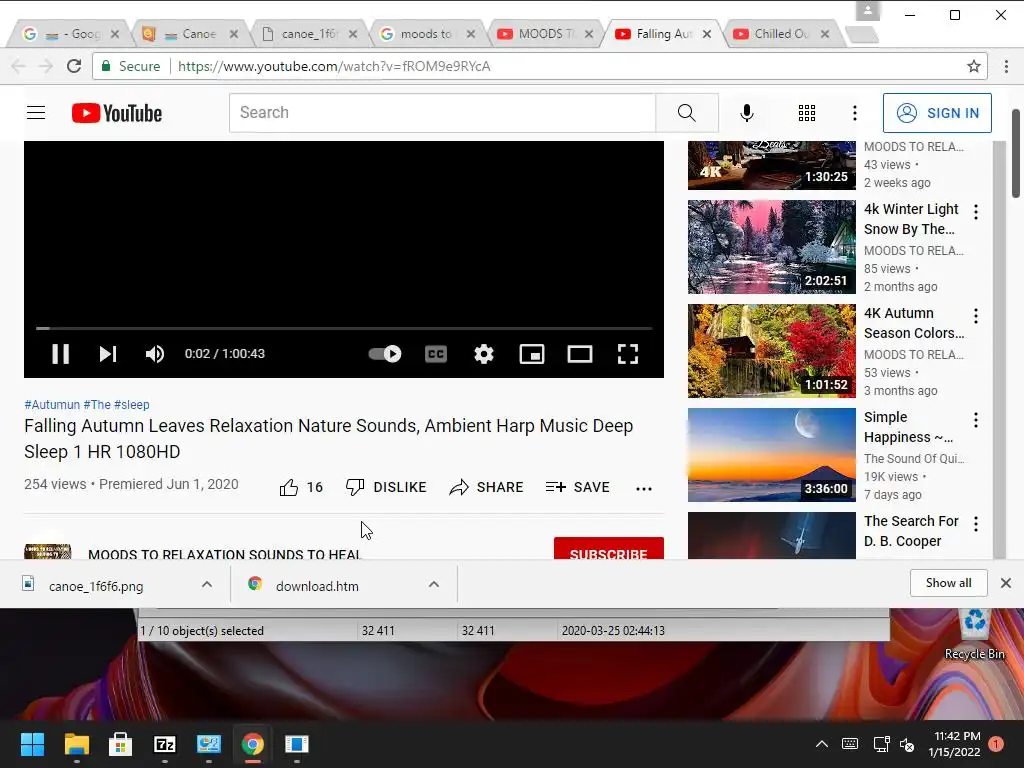This screenshot has height=768, width=1024.
Task: Open Microsoft Store from taskbar
Action: click(x=120, y=744)
